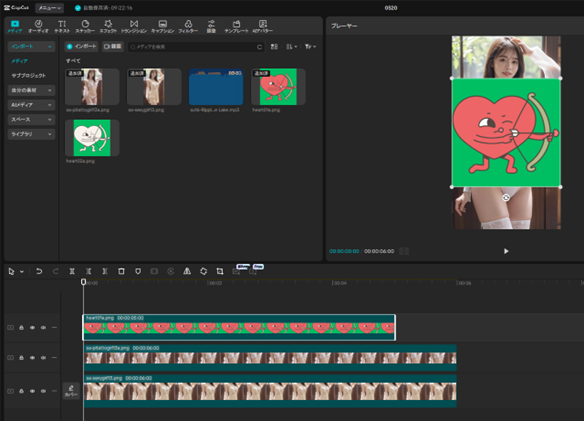Open the select tool mode dropdown arrow
The height and width of the screenshot is (421, 584).
tap(22, 272)
